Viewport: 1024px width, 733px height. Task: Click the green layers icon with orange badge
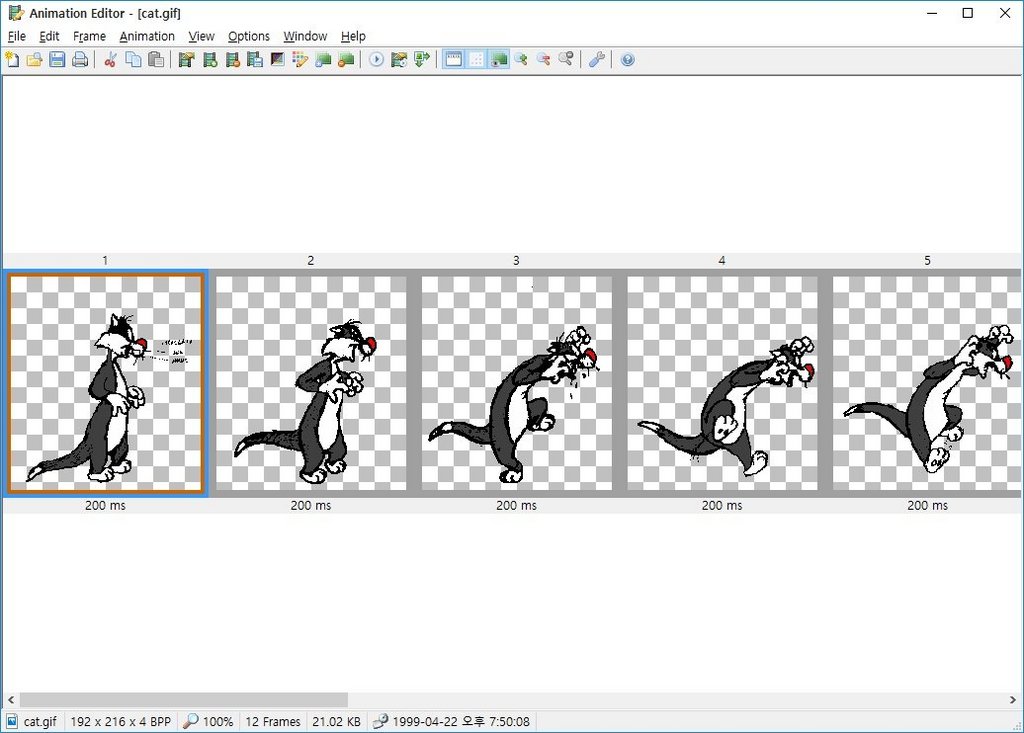point(346,59)
